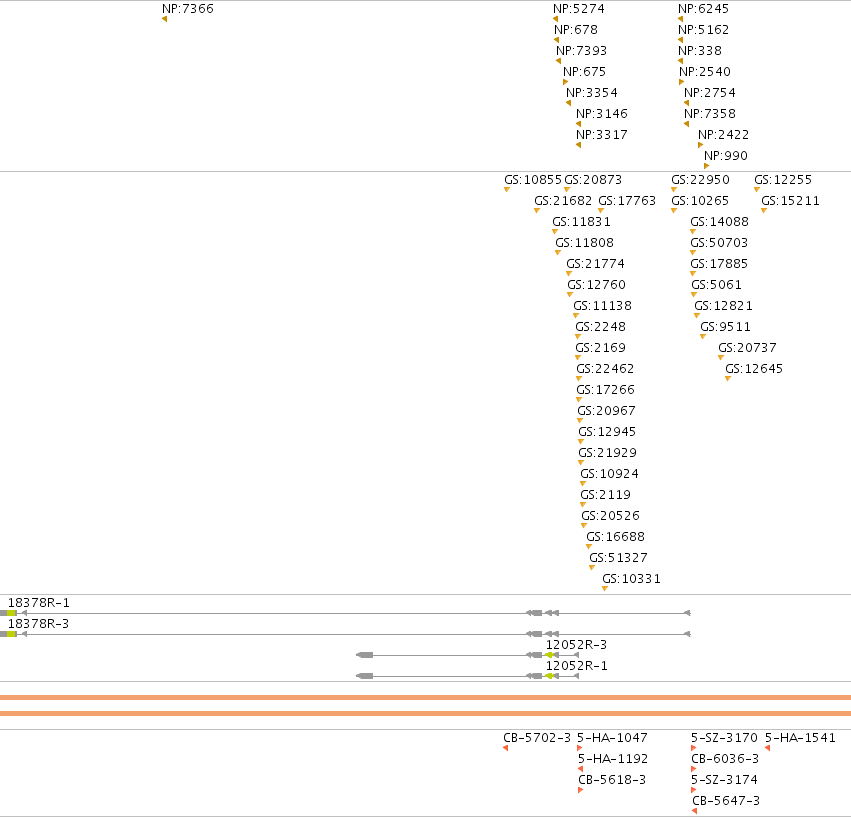Viewport: 851px width, 817px height.
Task: Select the NP:2754 label
Action: point(710,93)
